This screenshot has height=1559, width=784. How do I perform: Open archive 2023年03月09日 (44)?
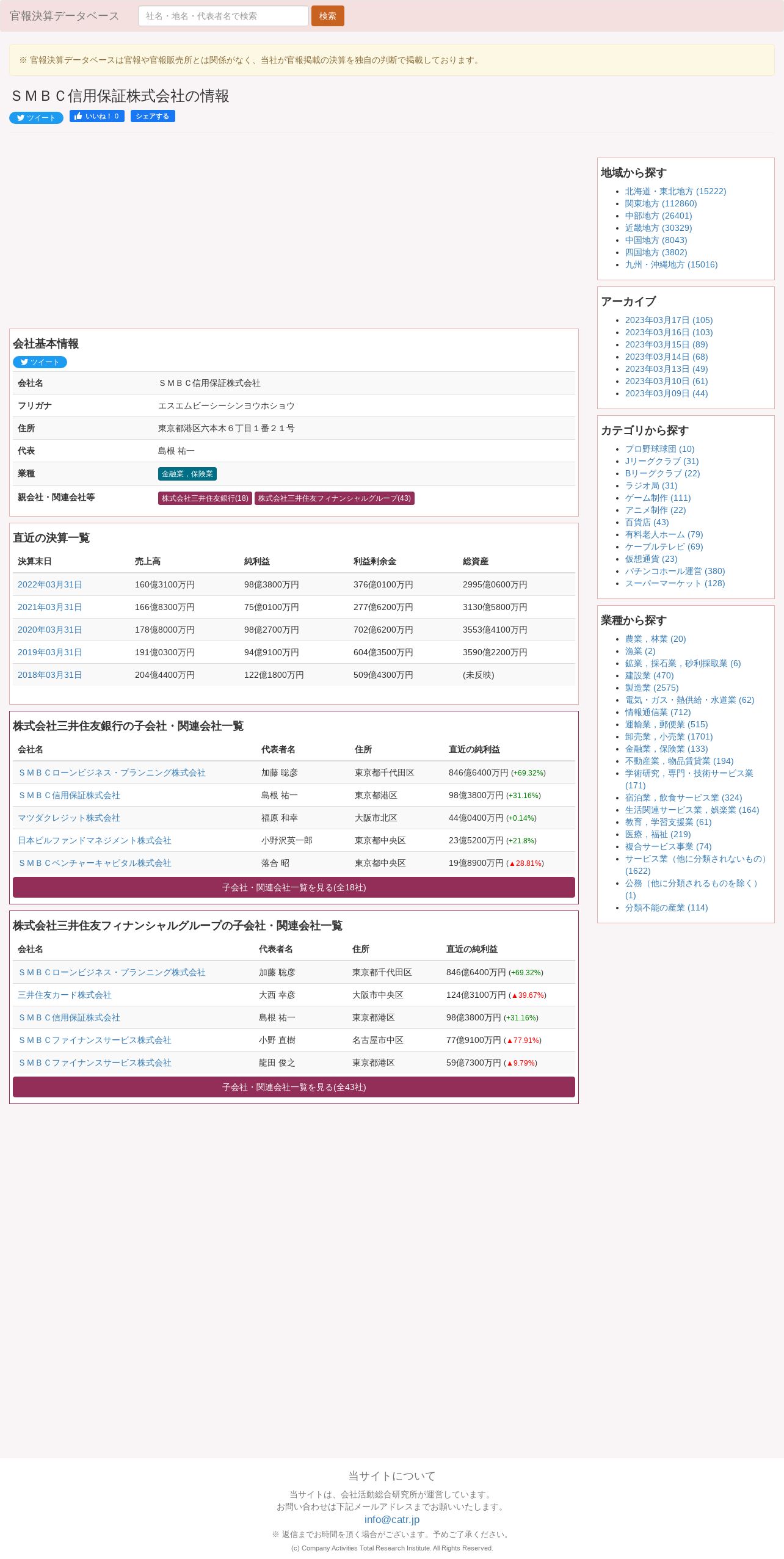click(666, 393)
